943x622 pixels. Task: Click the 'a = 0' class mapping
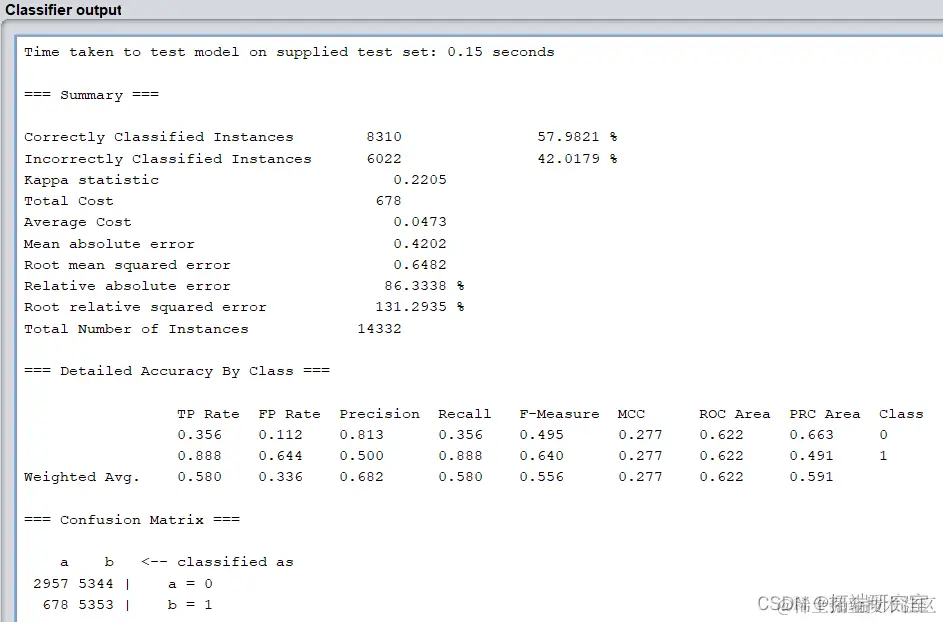click(x=190, y=584)
